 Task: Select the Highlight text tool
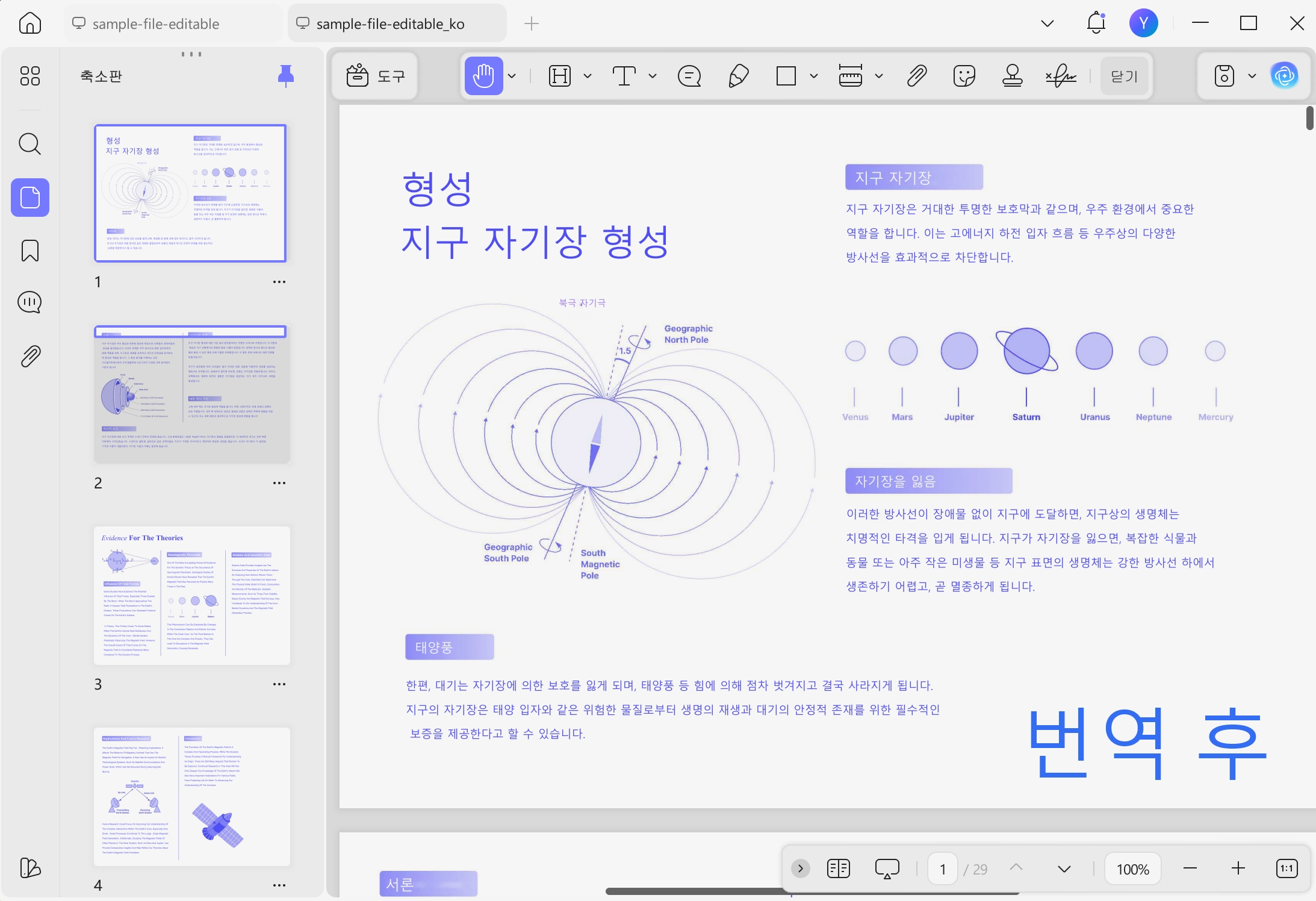click(x=560, y=76)
